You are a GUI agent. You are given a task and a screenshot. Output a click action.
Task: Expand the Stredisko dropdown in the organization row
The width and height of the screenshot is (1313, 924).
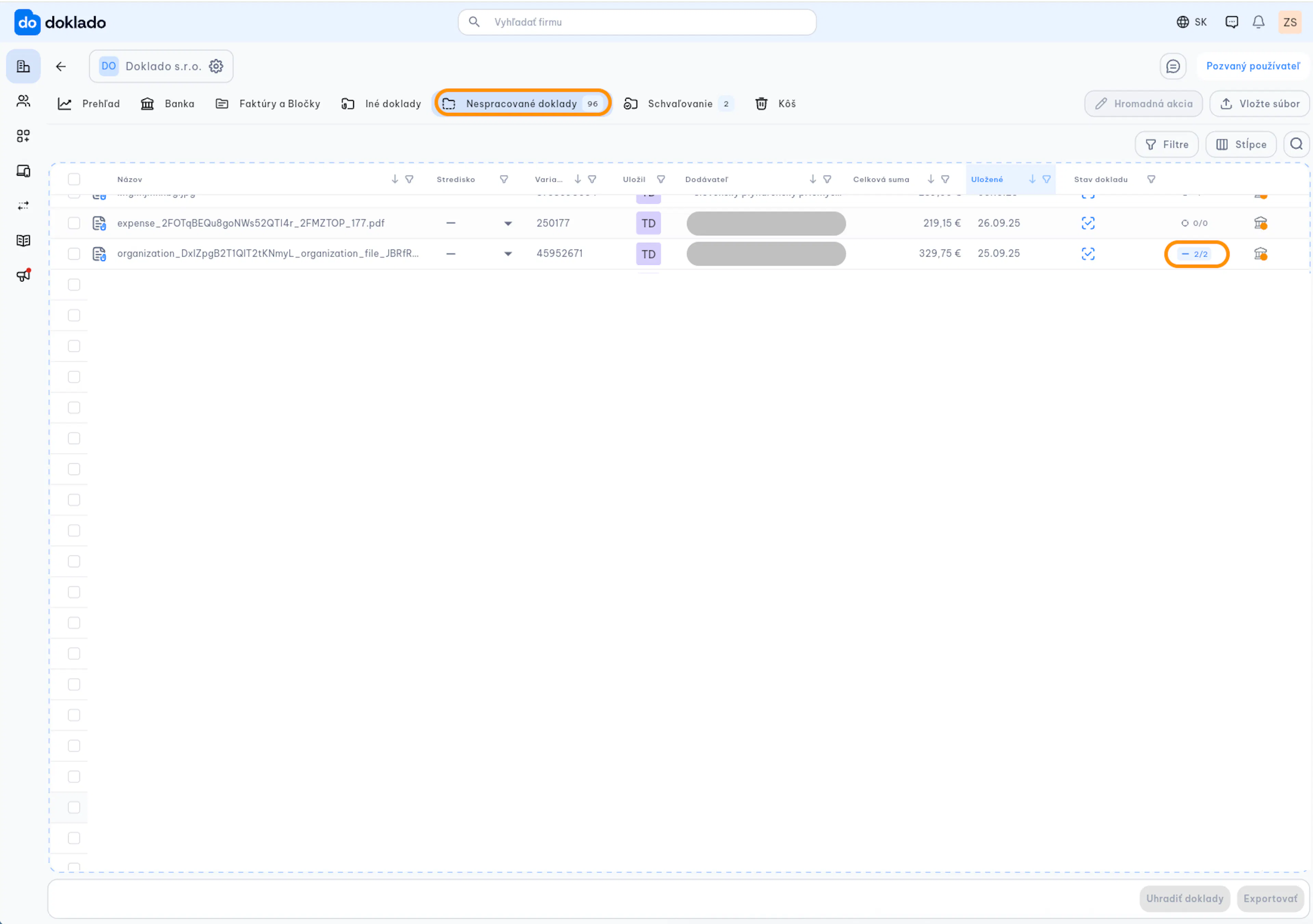(508, 254)
